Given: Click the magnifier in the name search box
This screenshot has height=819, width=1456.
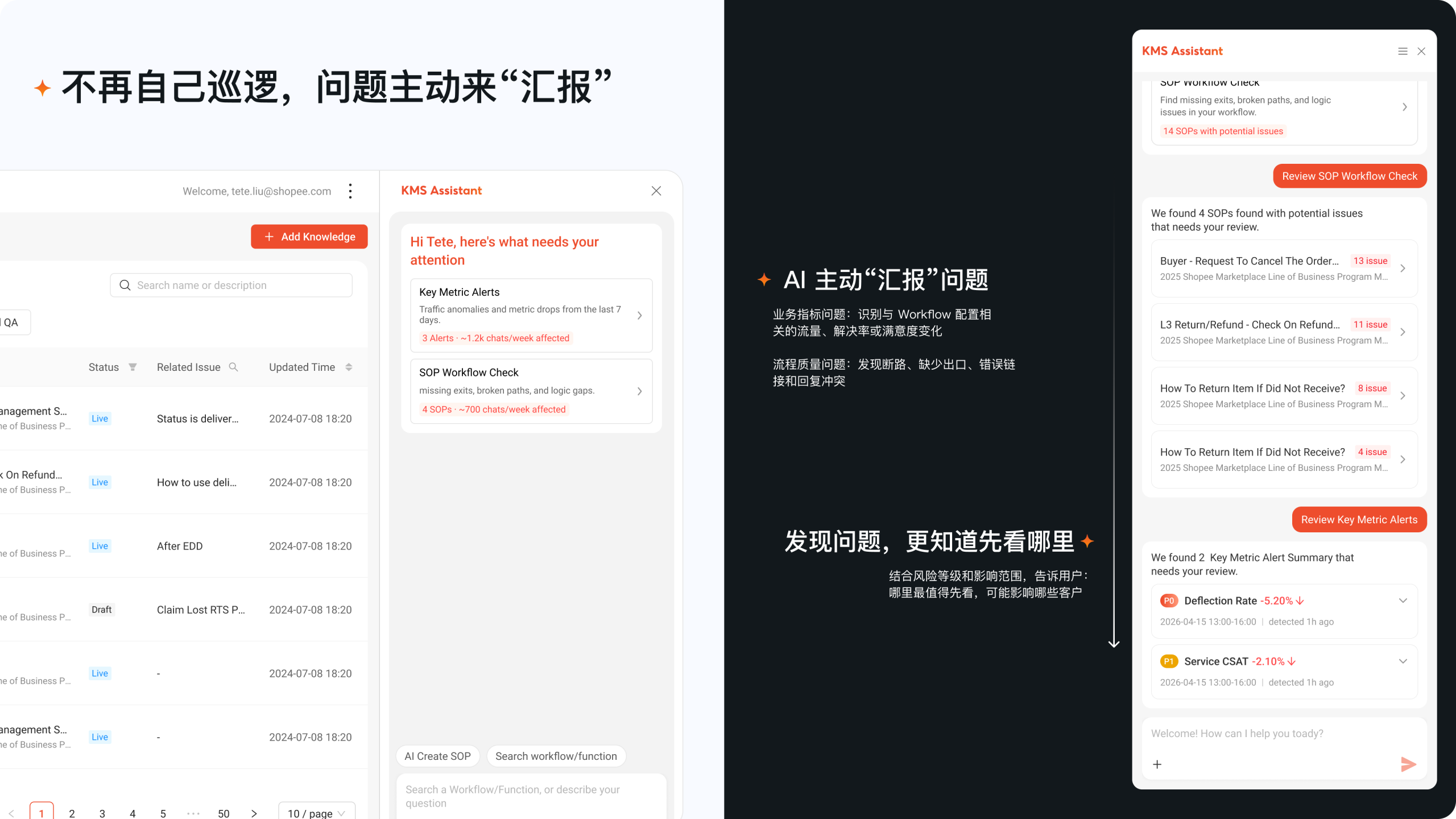Looking at the screenshot, I should tap(125, 285).
